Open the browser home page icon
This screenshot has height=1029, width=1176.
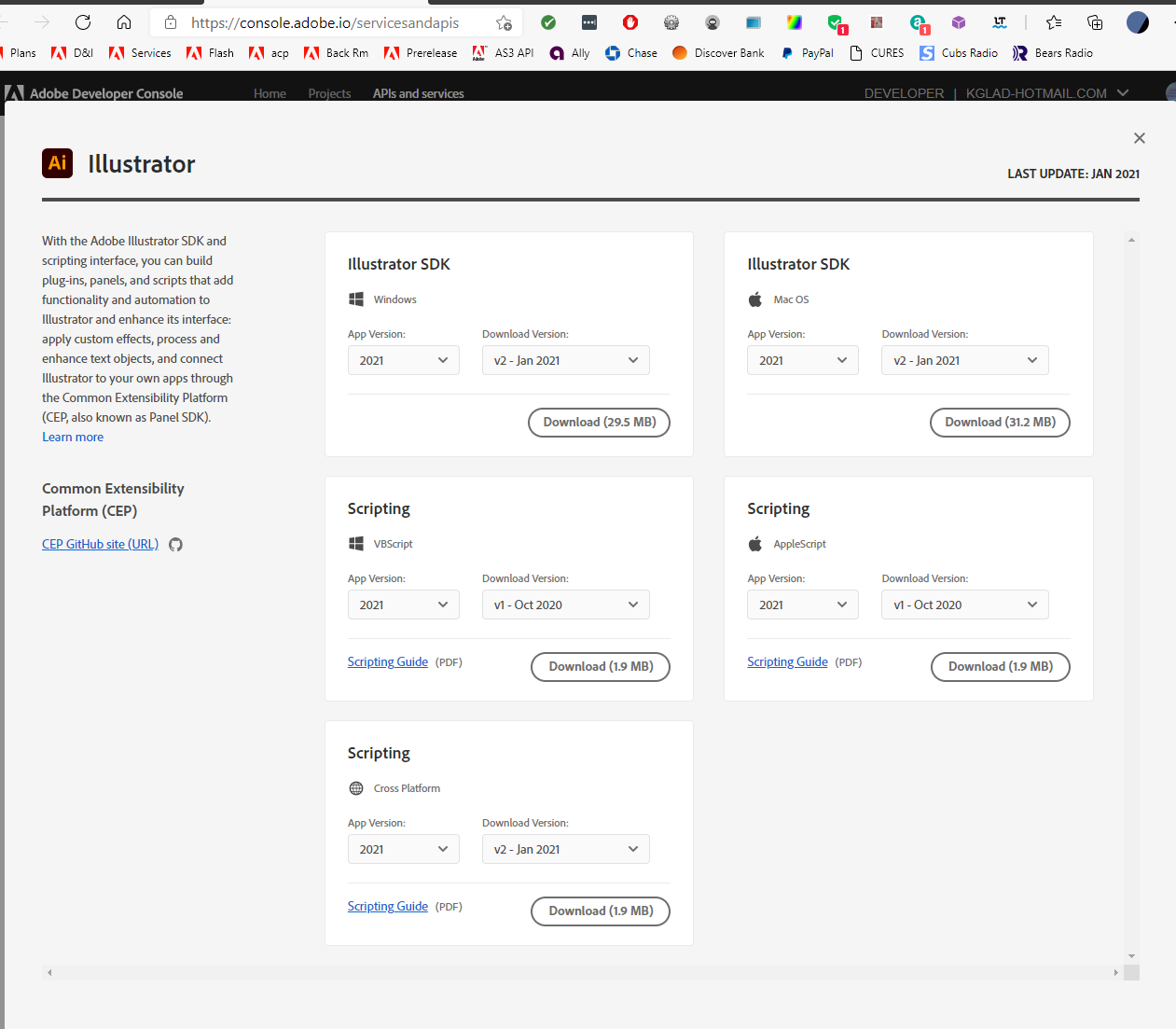124,22
